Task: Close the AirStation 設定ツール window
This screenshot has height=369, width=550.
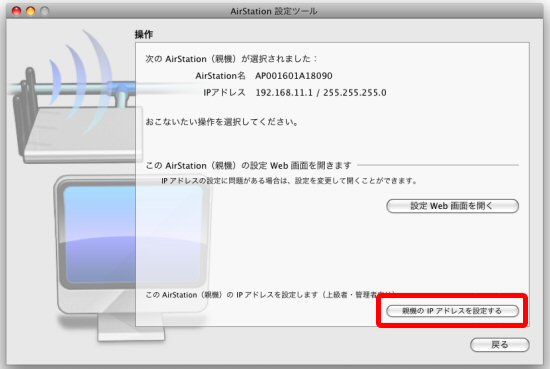Action: point(16,11)
